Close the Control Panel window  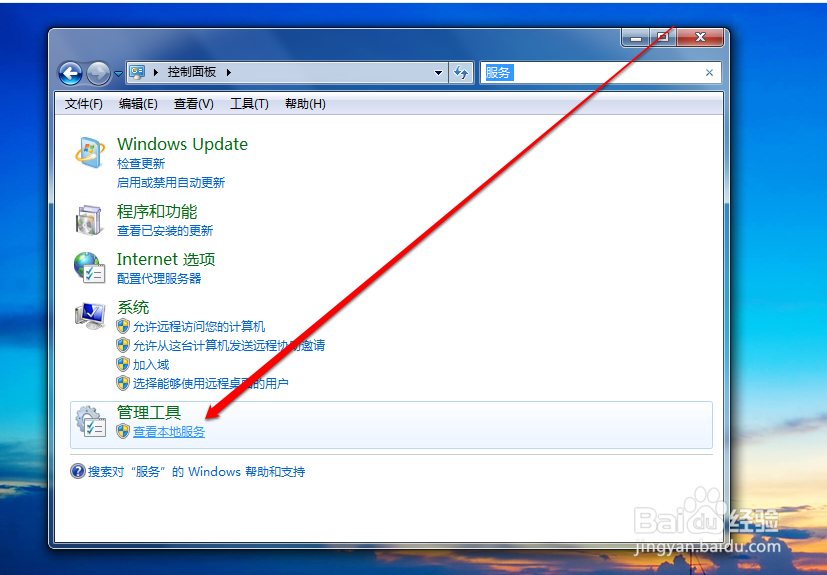click(700, 37)
